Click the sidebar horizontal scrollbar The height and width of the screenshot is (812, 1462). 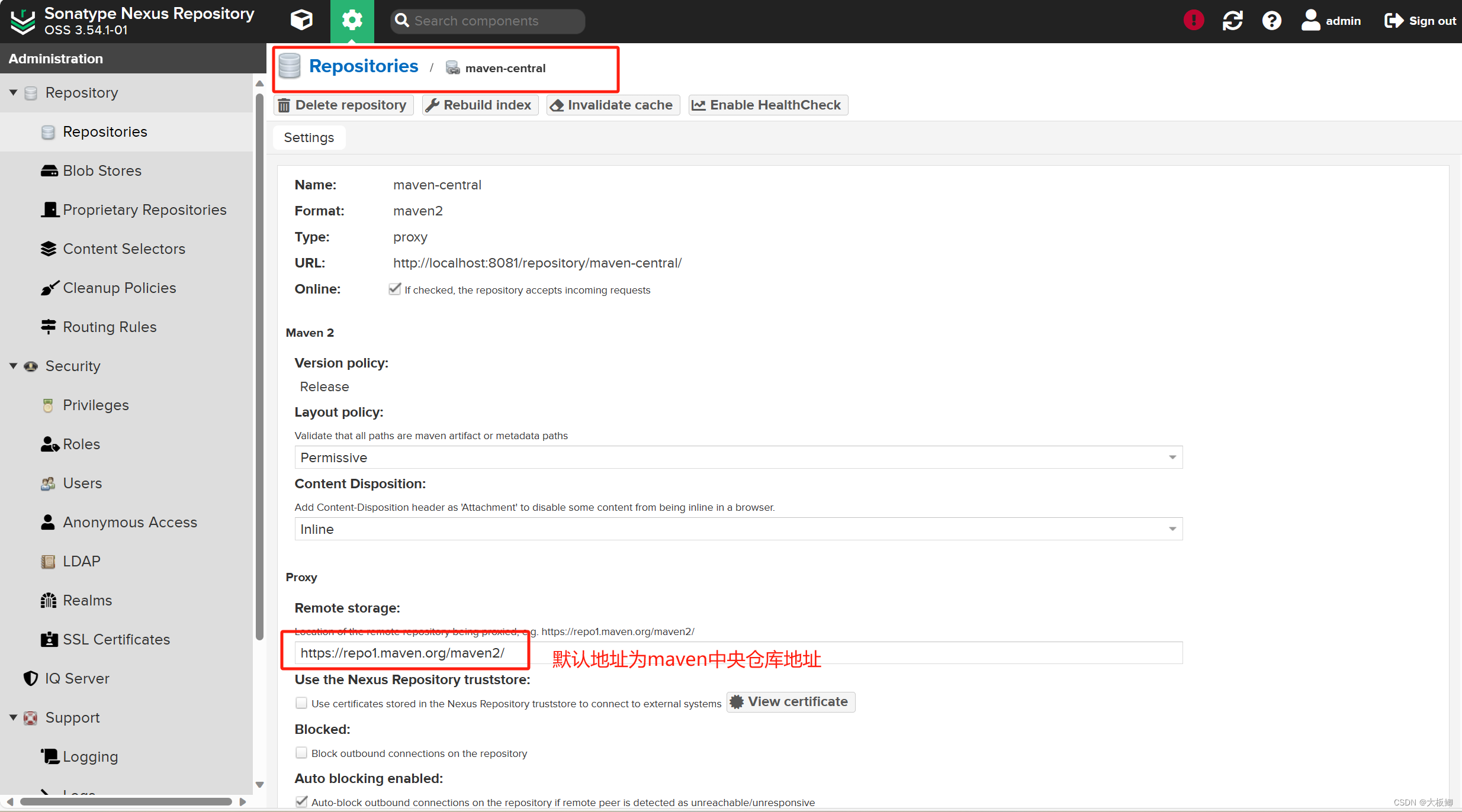pyautogui.click(x=126, y=801)
